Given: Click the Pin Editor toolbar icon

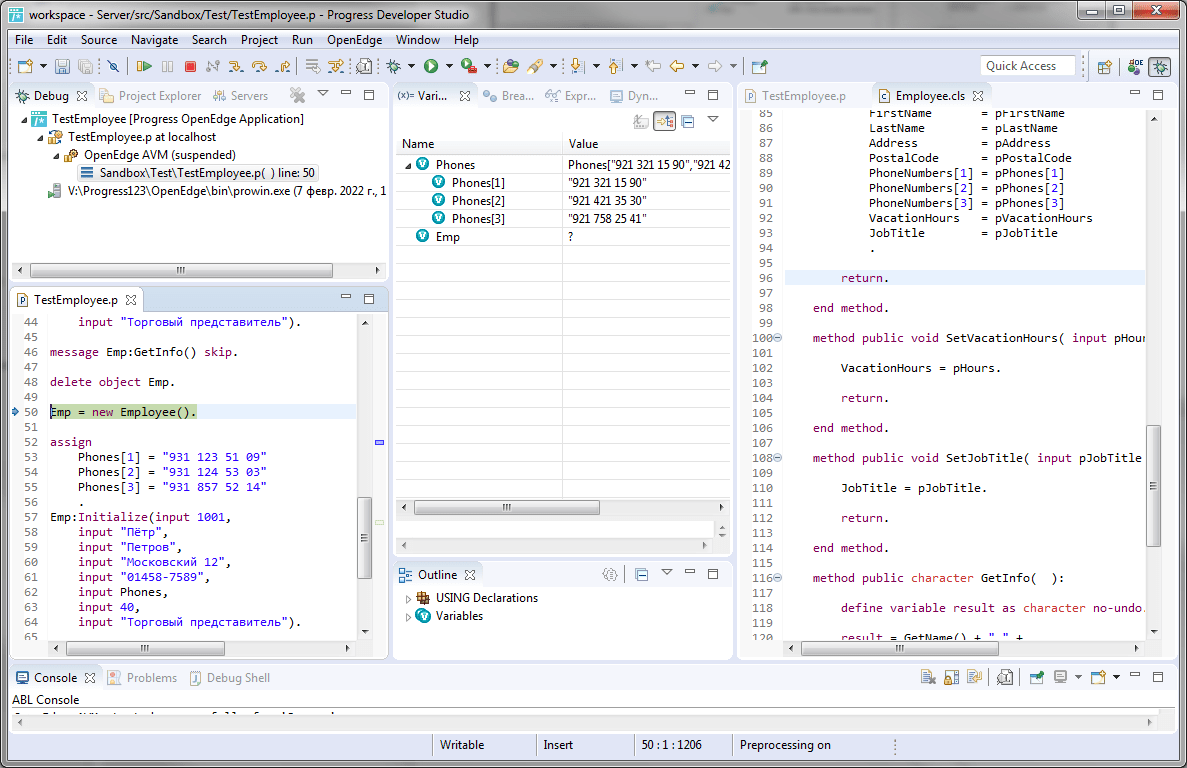Looking at the screenshot, I should (x=759, y=67).
